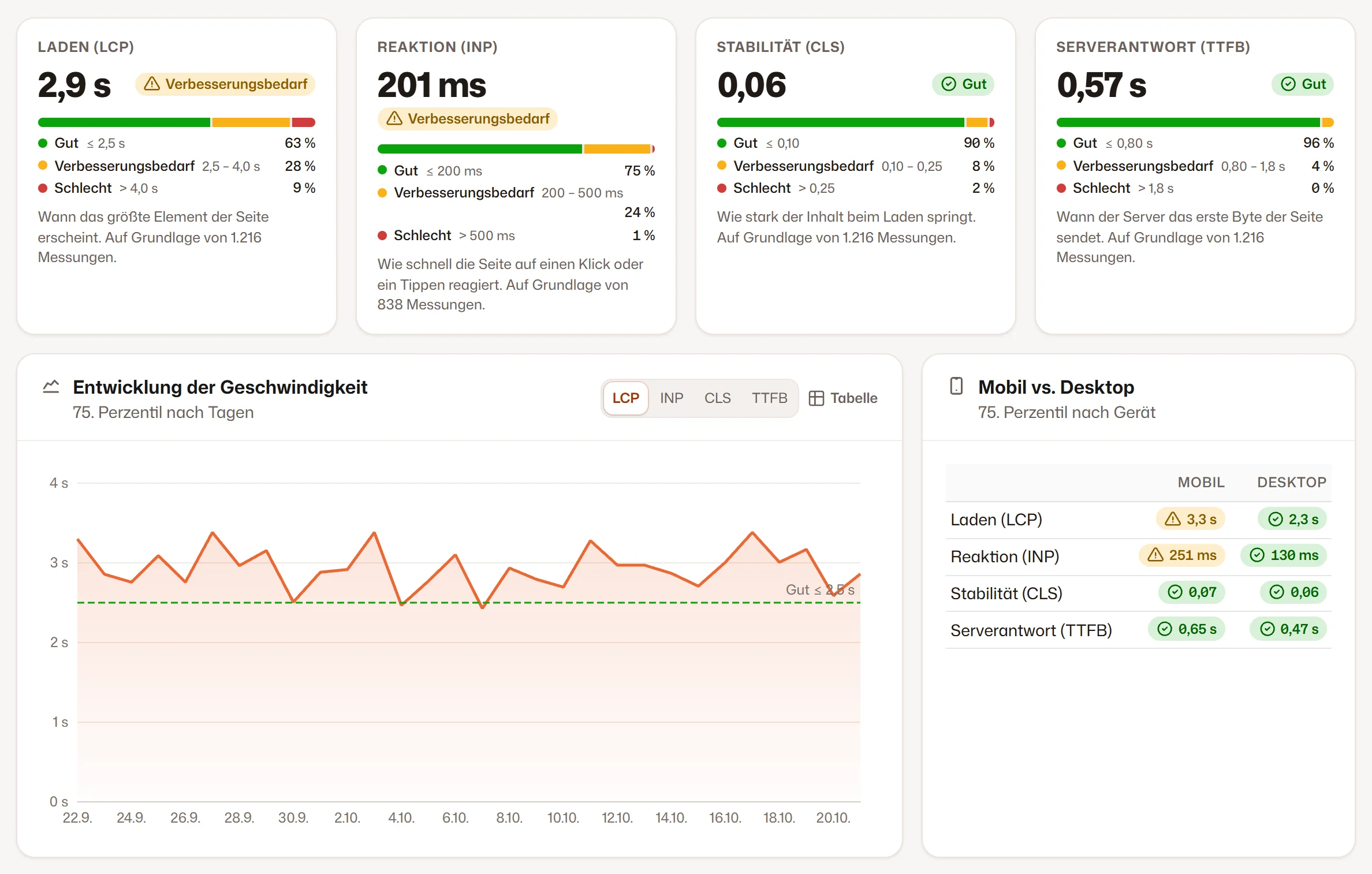Click warning icon in mobile LCP 3,3 s badge

pos(1173,520)
